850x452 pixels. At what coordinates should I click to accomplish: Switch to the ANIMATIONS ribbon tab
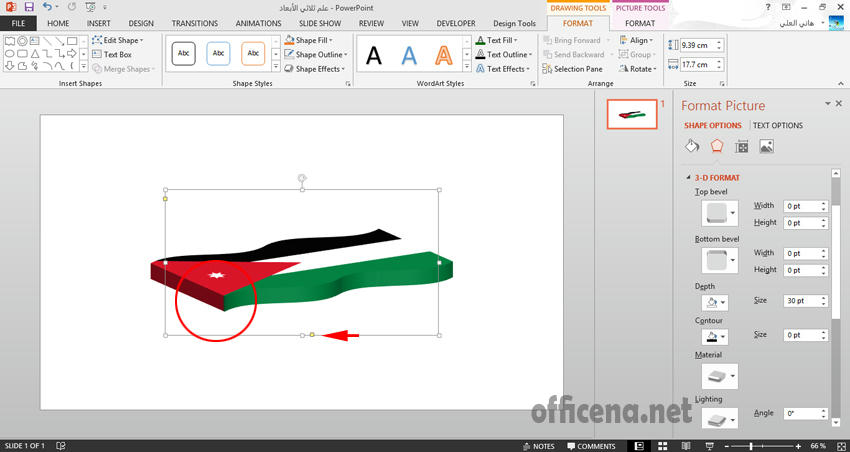259,23
